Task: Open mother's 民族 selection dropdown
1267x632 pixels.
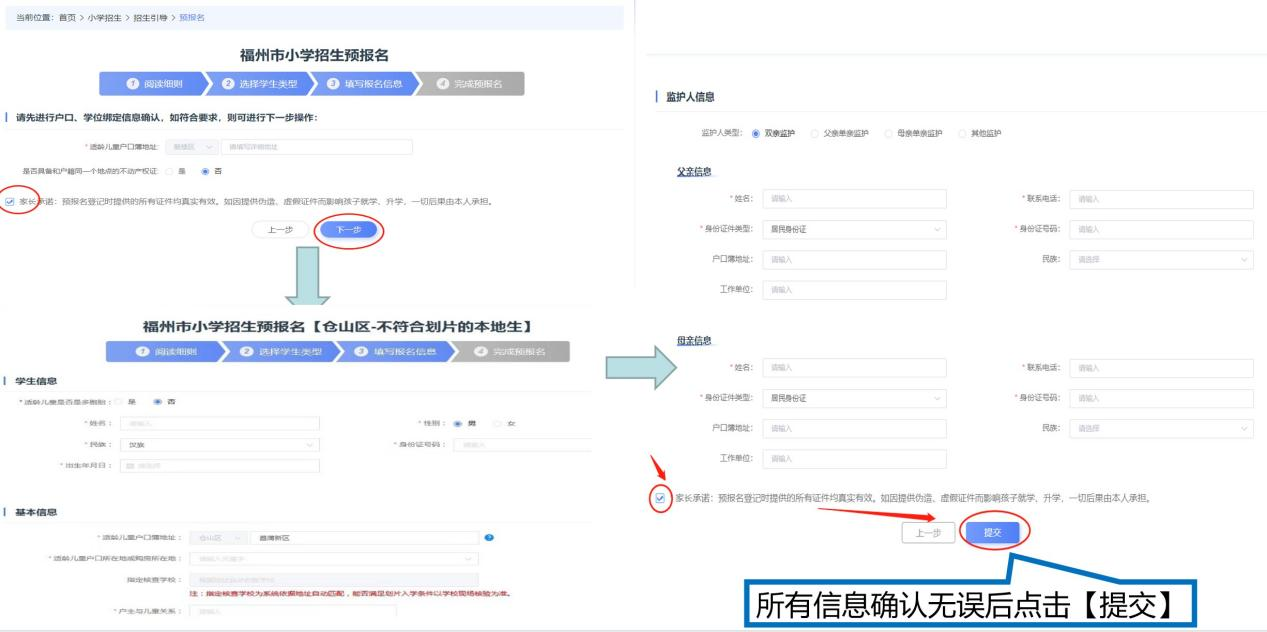Action: tap(1160, 428)
